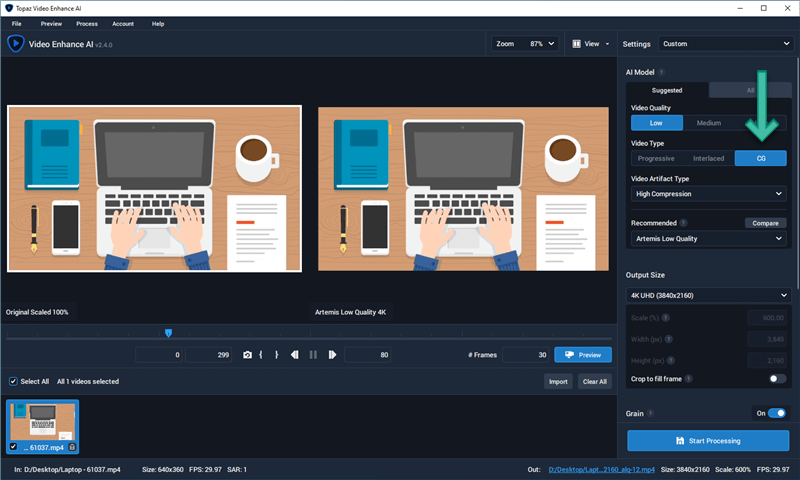Click the blue timeline playhead marker
The width and height of the screenshot is (800, 480).
click(168, 333)
